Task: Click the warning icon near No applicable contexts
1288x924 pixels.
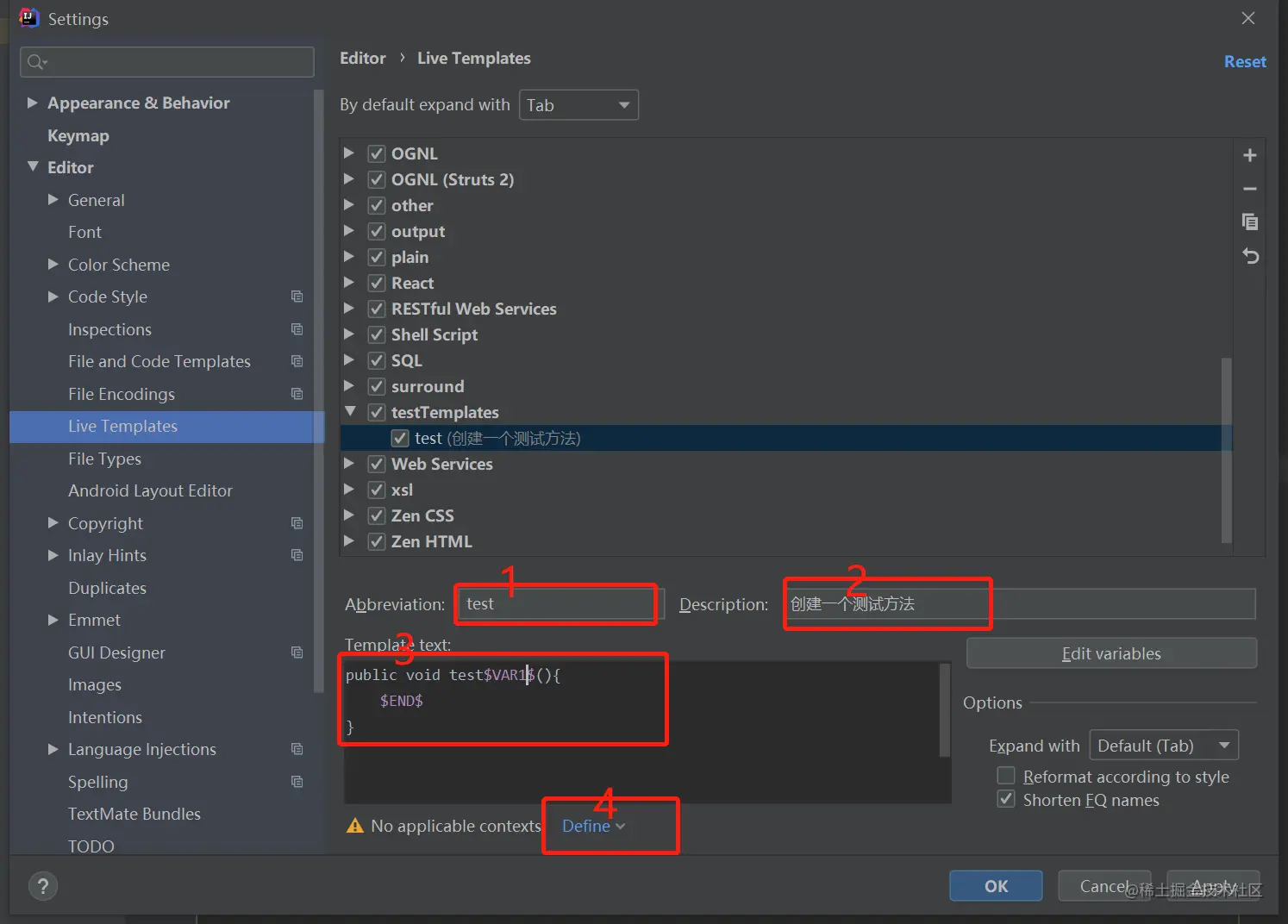Action: click(x=354, y=826)
